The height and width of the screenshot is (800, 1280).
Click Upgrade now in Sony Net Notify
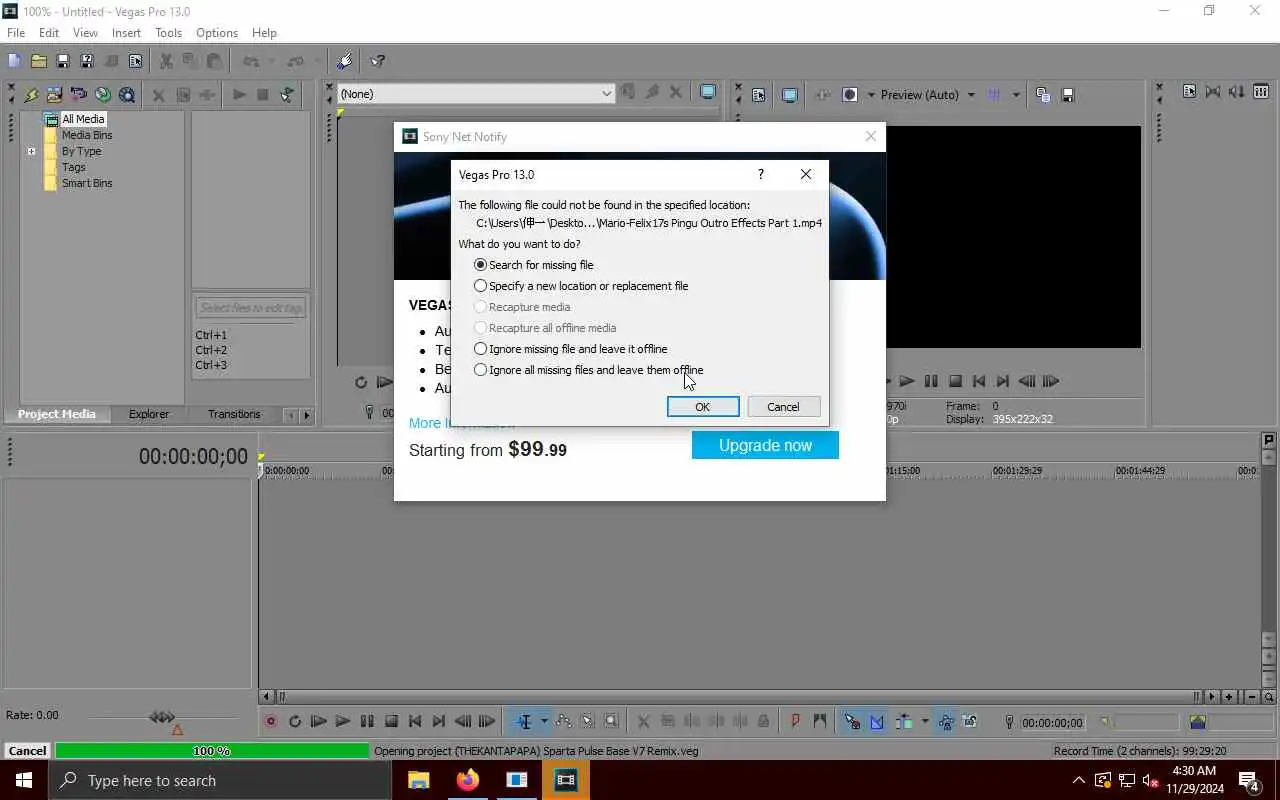[765, 445]
